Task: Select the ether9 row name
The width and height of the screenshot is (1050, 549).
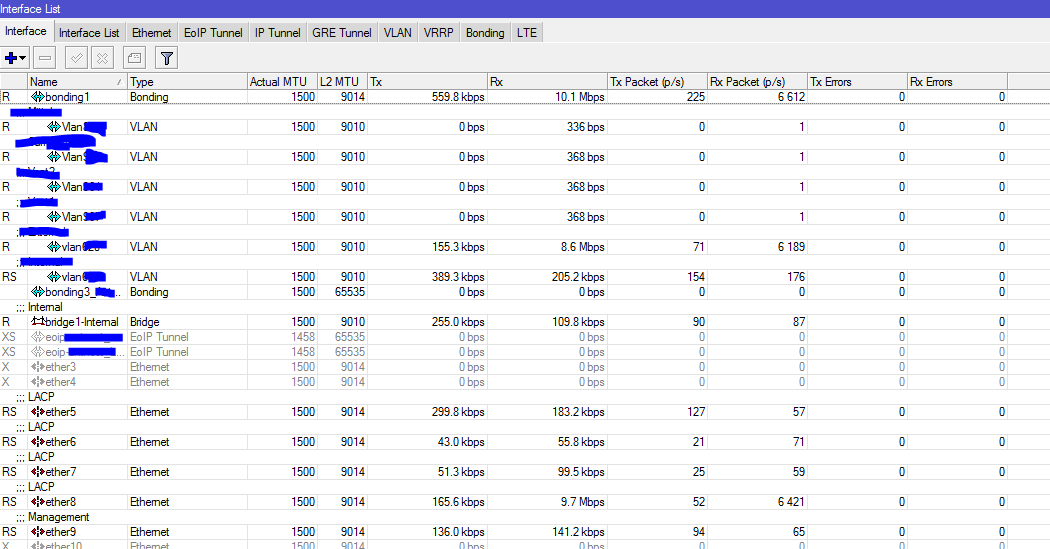Action: [x=61, y=532]
